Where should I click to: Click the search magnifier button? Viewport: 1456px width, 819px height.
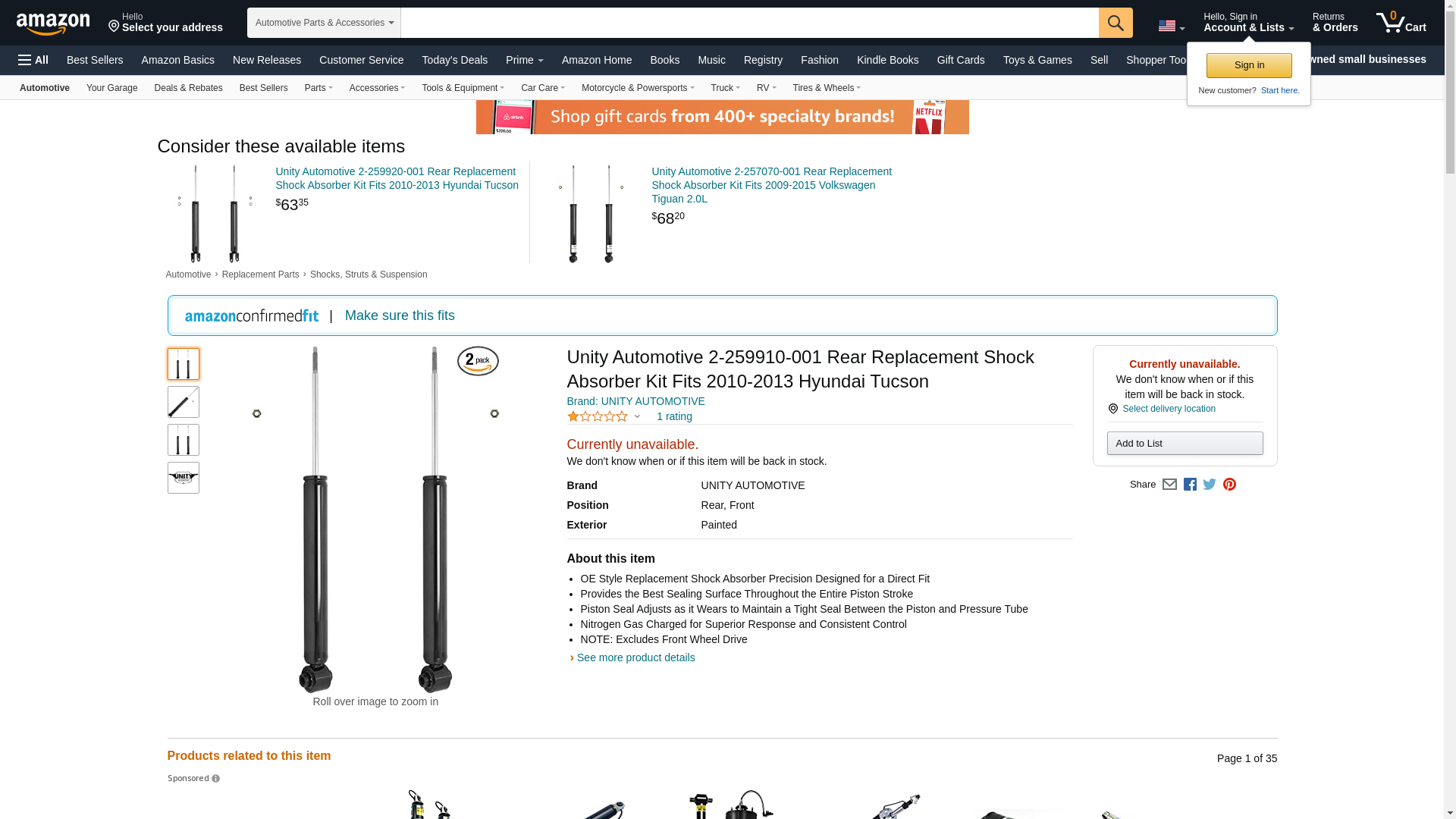coord(1116,23)
